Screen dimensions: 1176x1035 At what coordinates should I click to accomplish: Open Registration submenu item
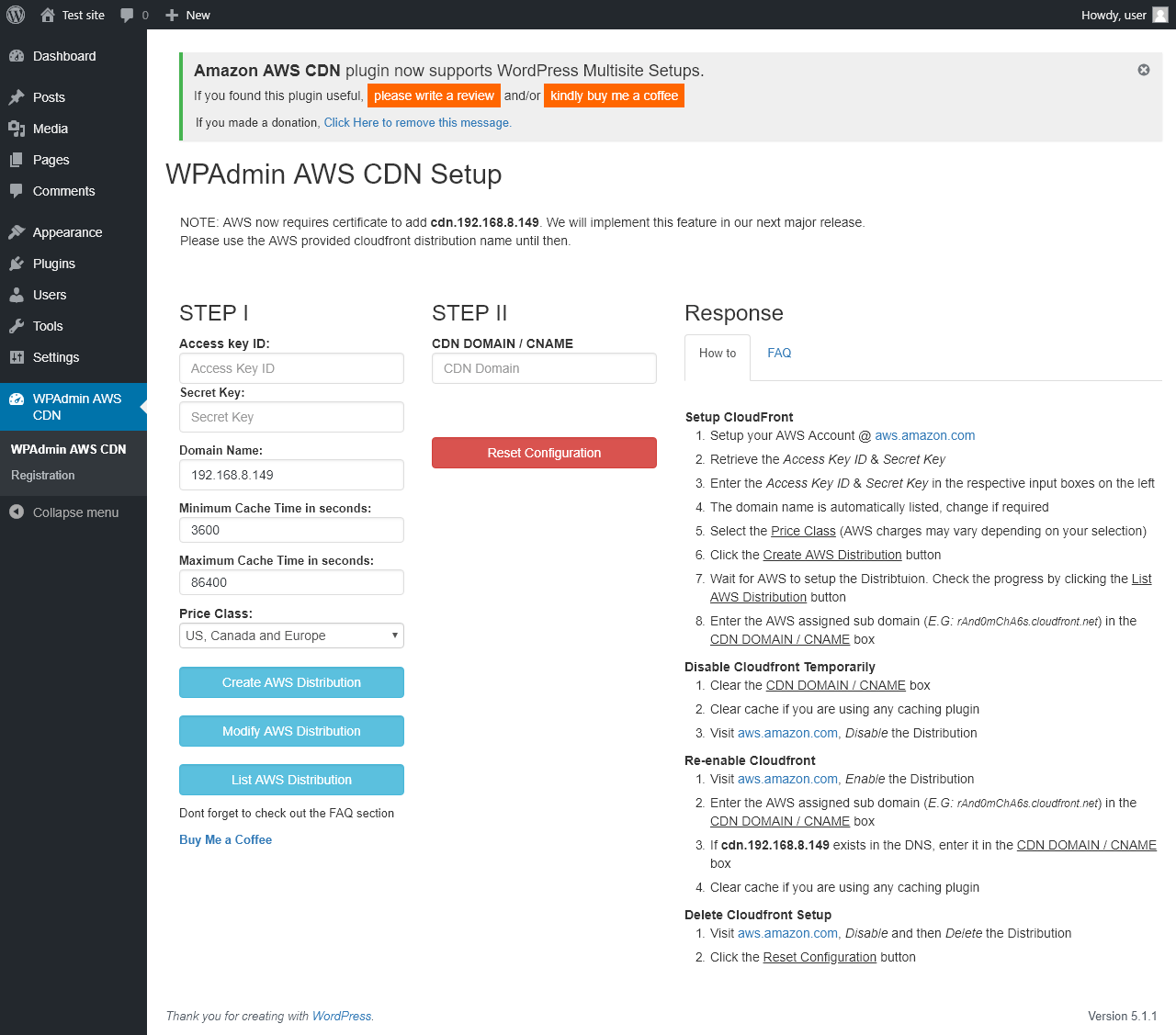(43, 475)
